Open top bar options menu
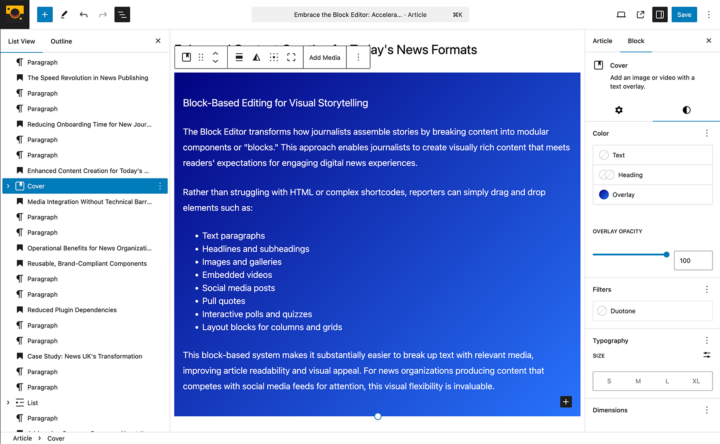 pyautogui.click(x=709, y=15)
